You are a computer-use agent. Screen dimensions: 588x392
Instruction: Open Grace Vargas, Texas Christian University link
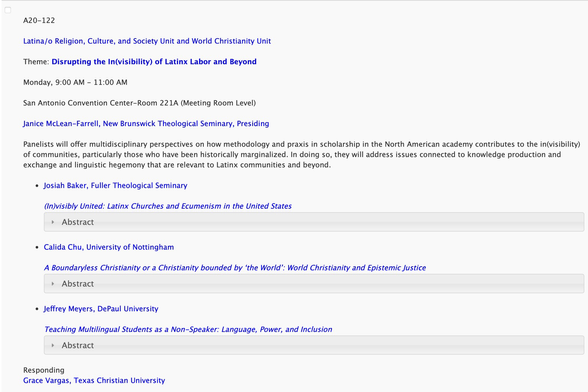(x=94, y=380)
